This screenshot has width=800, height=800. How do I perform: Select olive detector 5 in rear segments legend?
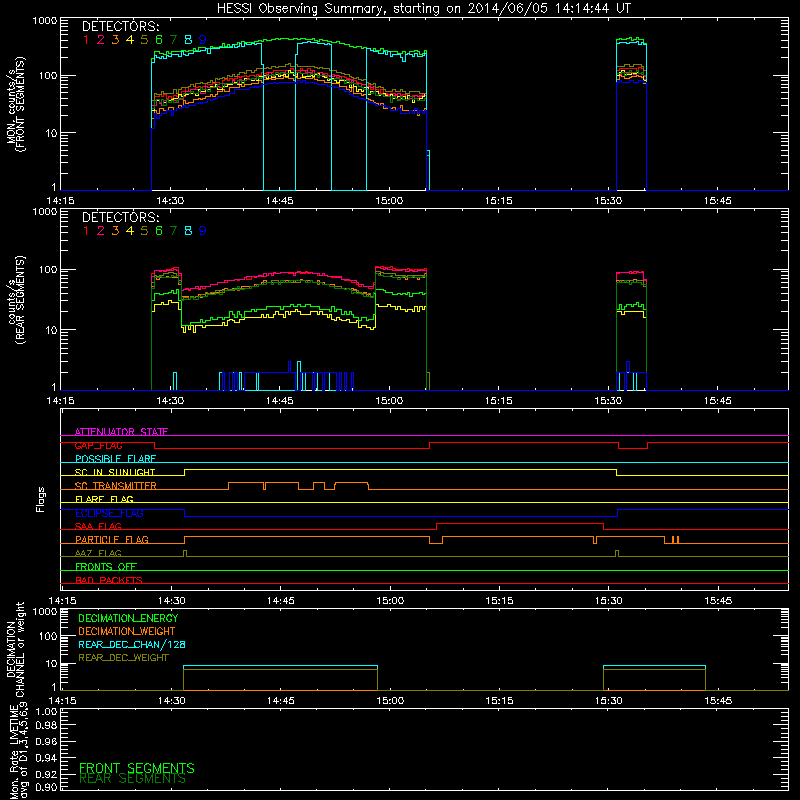coord(144,231)
